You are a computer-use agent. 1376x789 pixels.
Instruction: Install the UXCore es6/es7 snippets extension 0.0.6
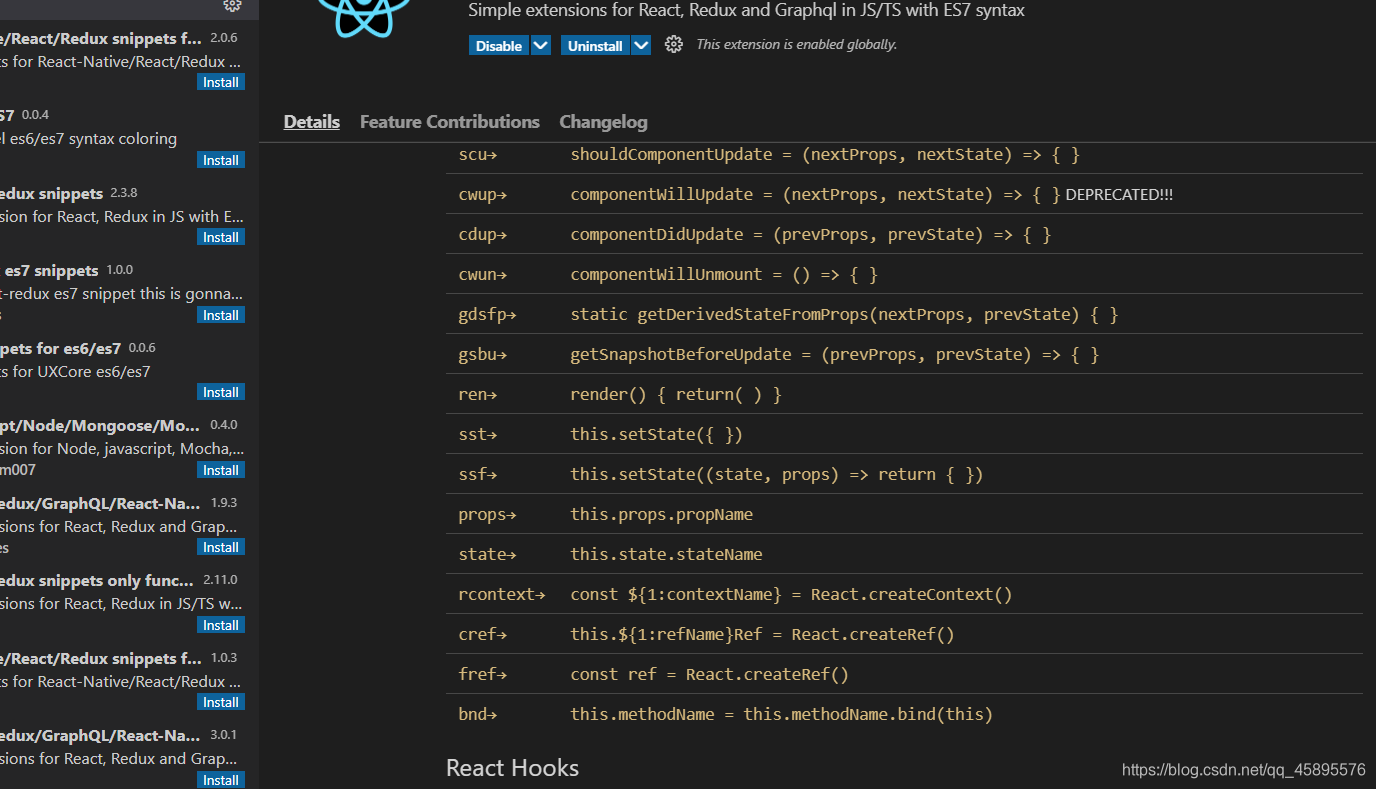221,392
